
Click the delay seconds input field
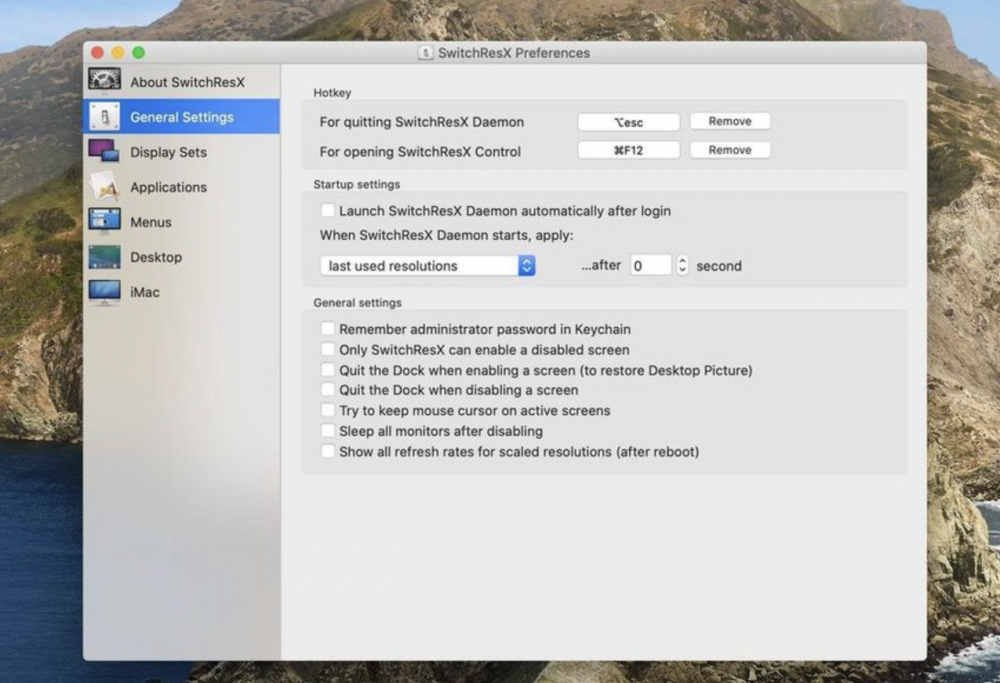651,265
